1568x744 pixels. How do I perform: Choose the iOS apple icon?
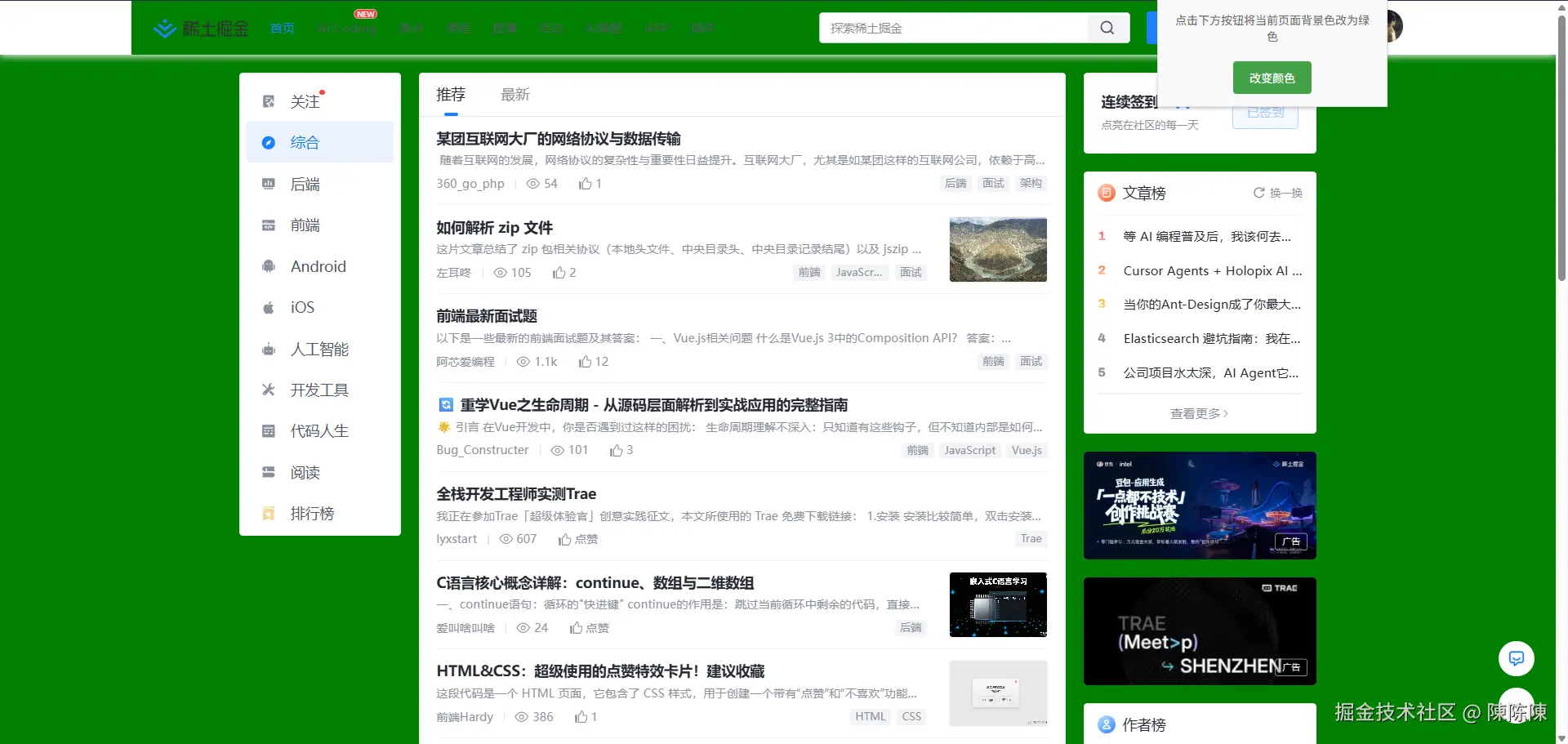tap(269, 307)
